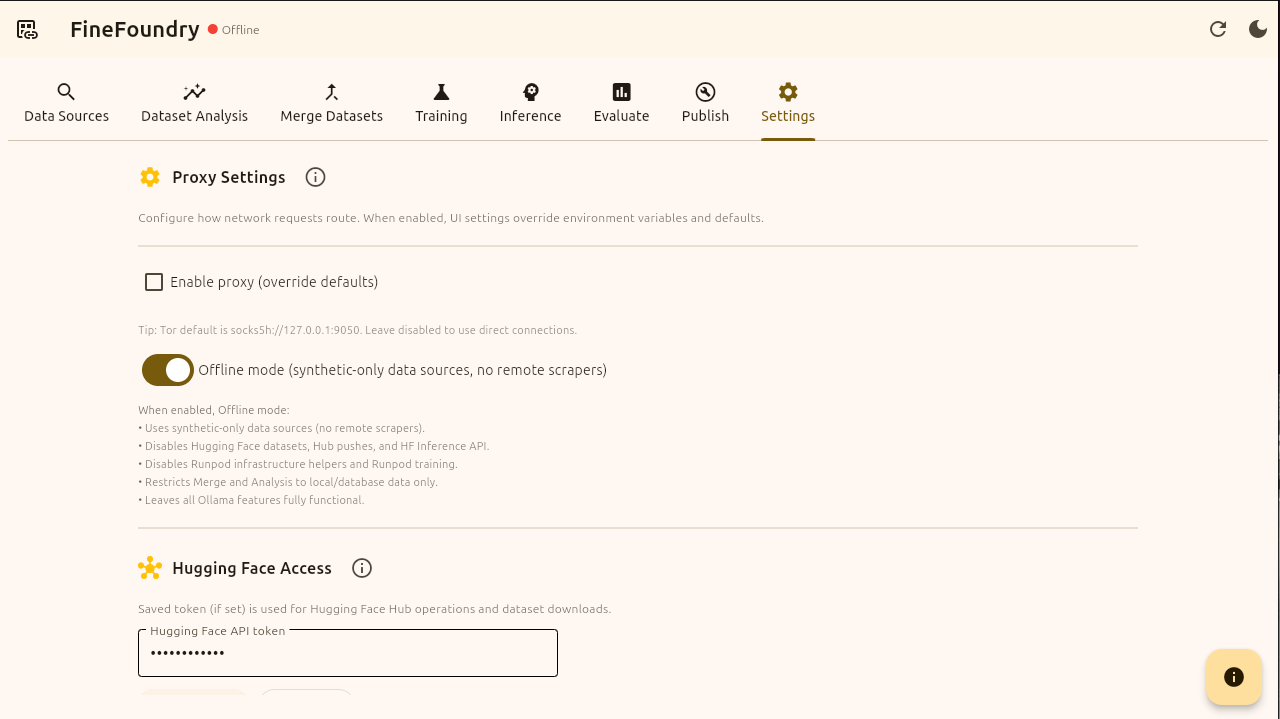This screenshot has width=1280, height=719.
Task: Go to the Merge Datasets tab
Action: [x=332, y=104]
